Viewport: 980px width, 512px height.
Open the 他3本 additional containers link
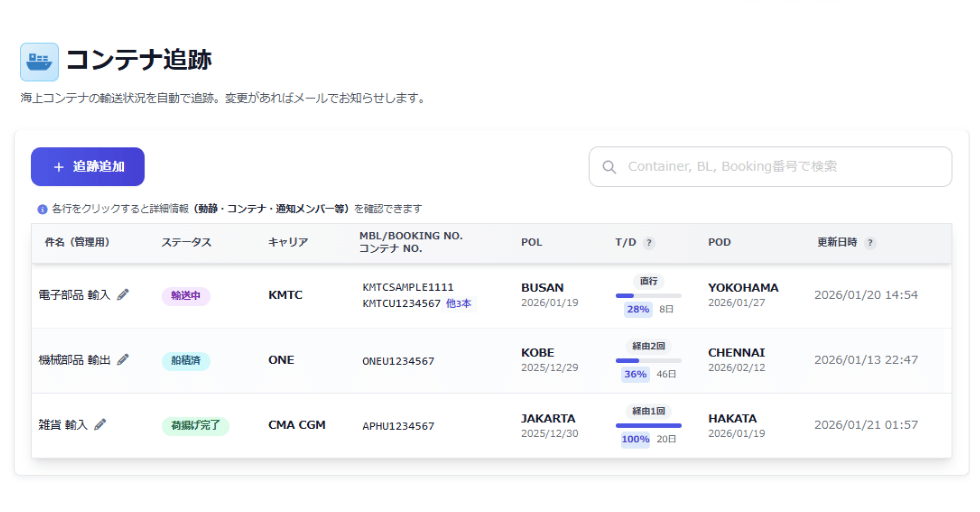click(x=459, y=304)
